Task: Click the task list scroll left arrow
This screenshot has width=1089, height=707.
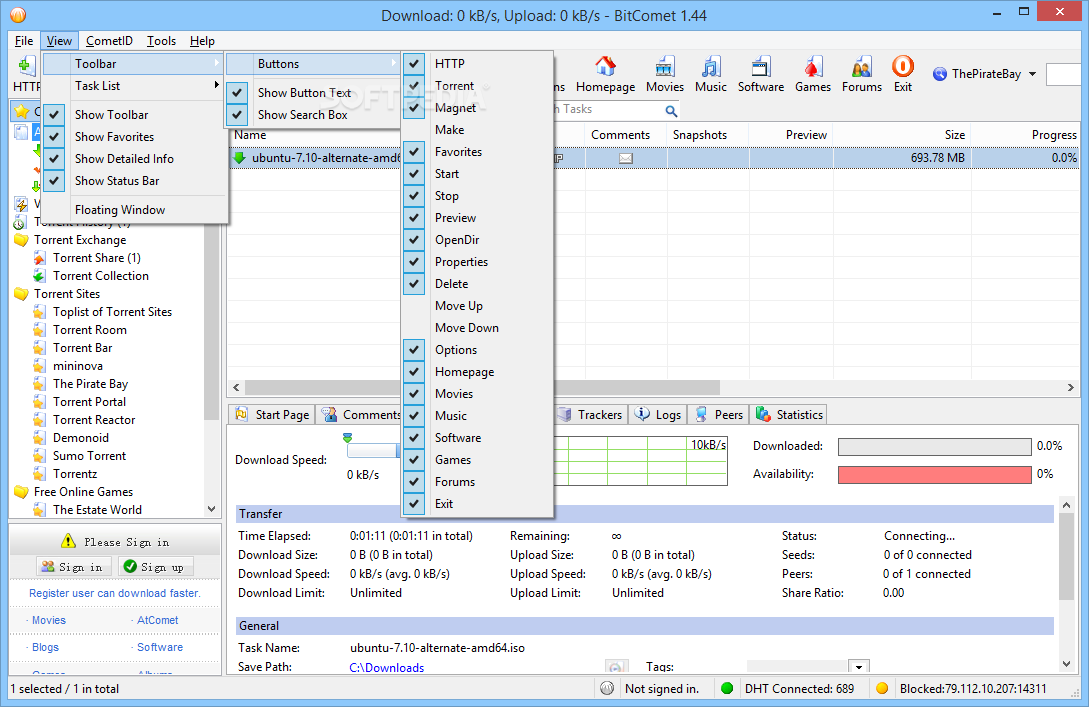Action: coord(236,388)
